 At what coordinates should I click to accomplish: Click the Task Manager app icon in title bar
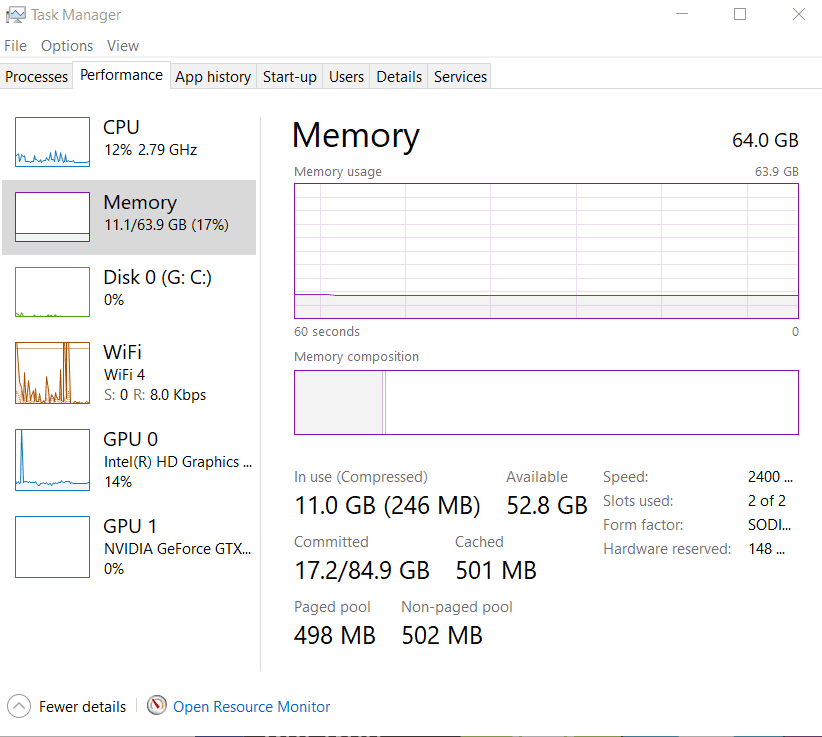click(x=15, y=15)
